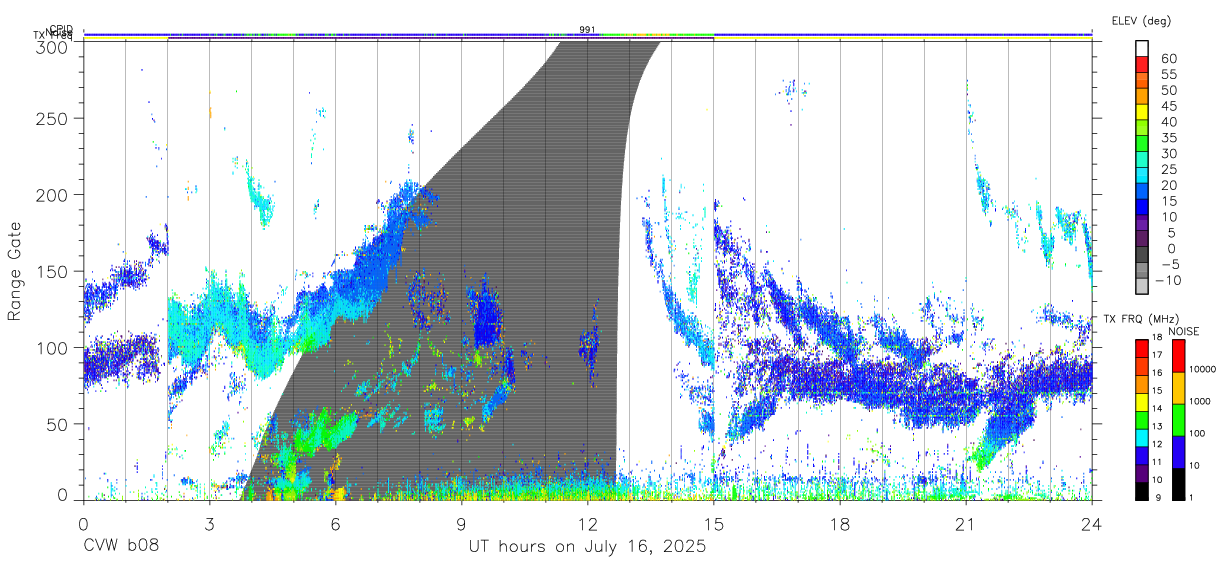Viewport: 1228px width, 567px height.
Task: Click the '250' tick on Range Gate axis
Action: pos(53,118)
